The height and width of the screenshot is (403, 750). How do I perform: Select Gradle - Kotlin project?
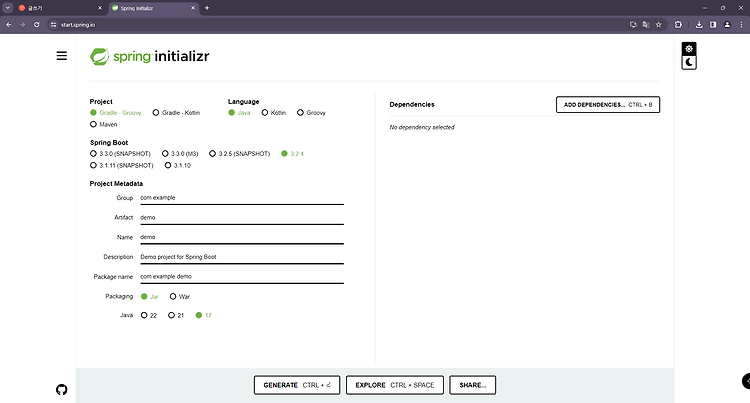pos(176,113)
